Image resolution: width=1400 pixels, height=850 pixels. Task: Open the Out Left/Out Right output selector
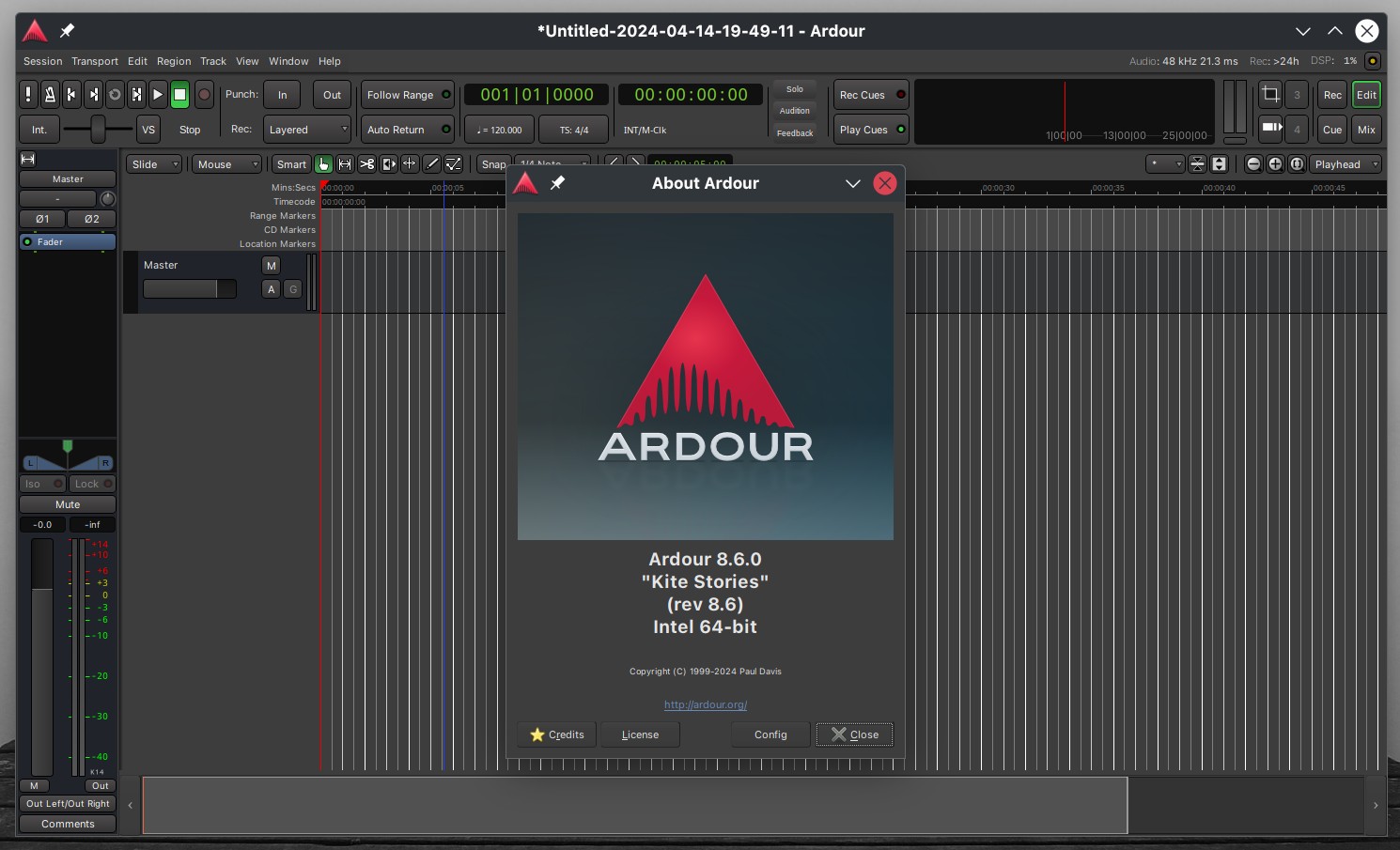68,804
